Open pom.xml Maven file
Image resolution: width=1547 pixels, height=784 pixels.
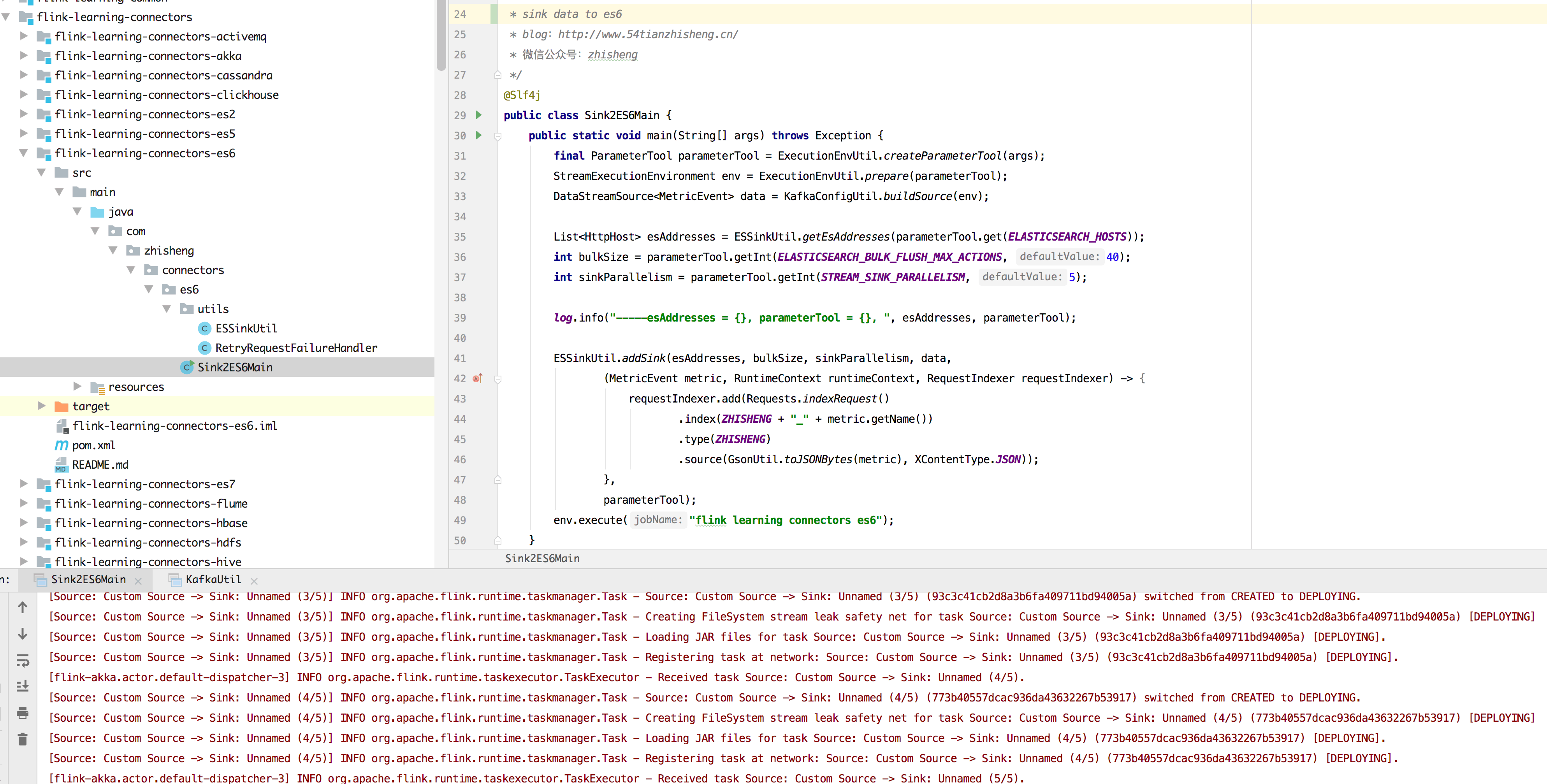tap(94, 445)
